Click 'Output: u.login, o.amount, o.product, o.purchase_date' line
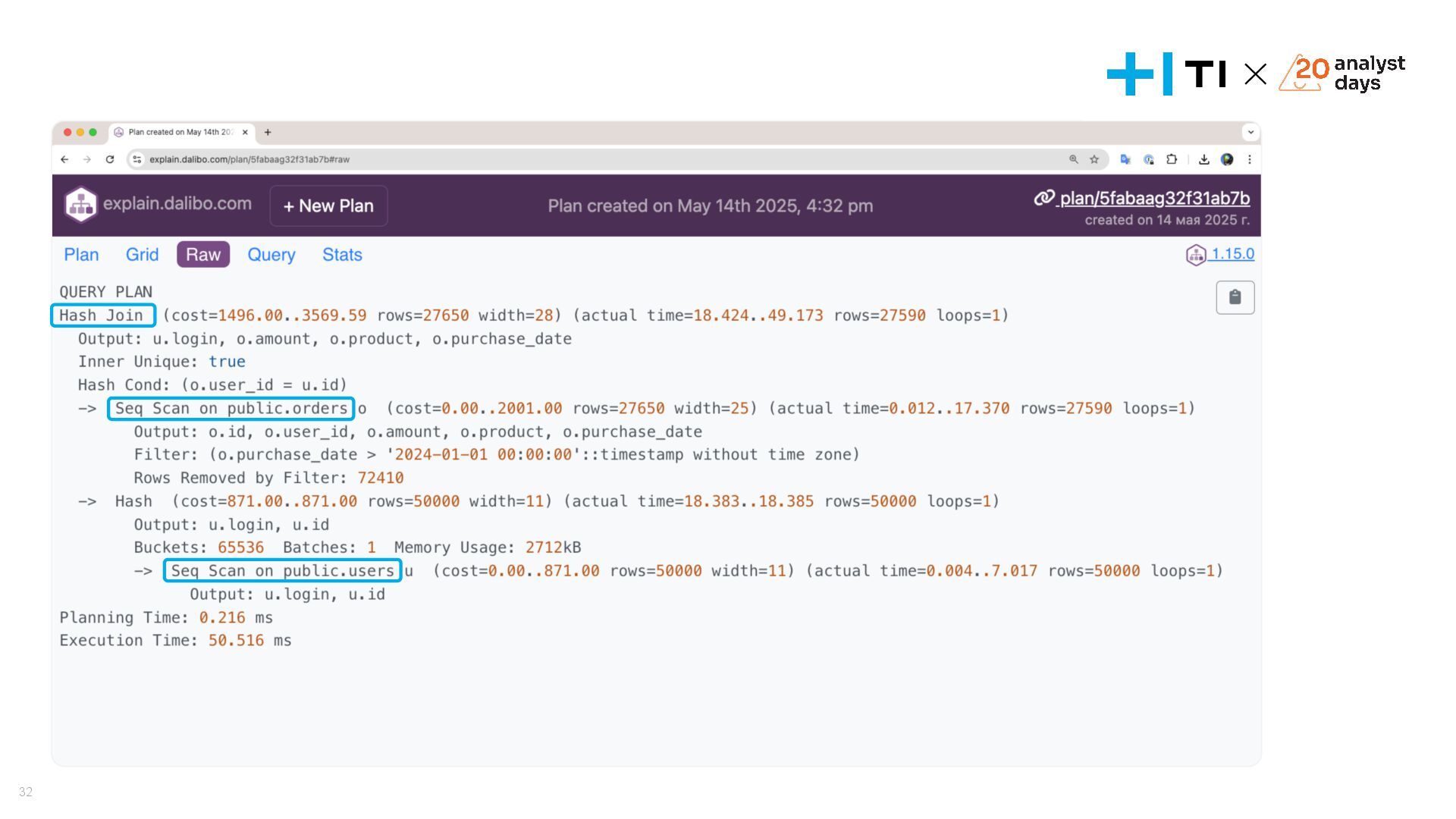The width and height of the screenshot is (1456, 819). (325, 339)
